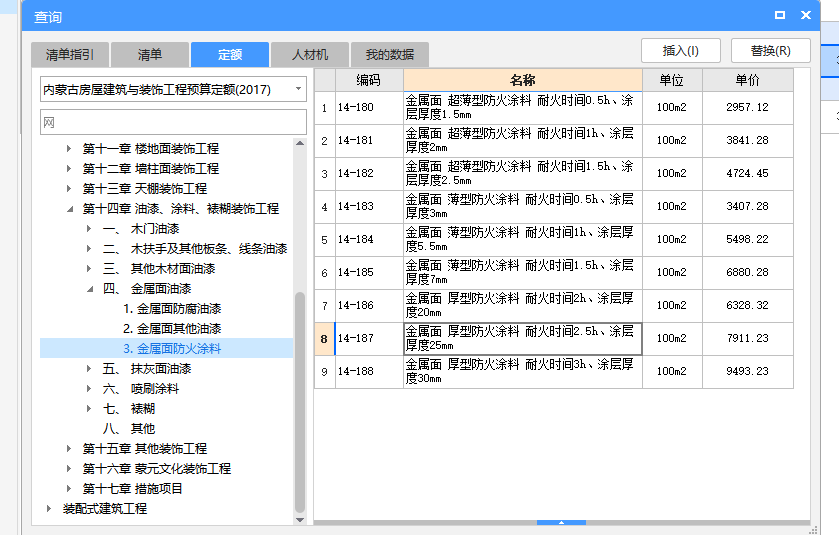Click the 单价 column header
The image size is (839, 535).
(x=748, y=80)
